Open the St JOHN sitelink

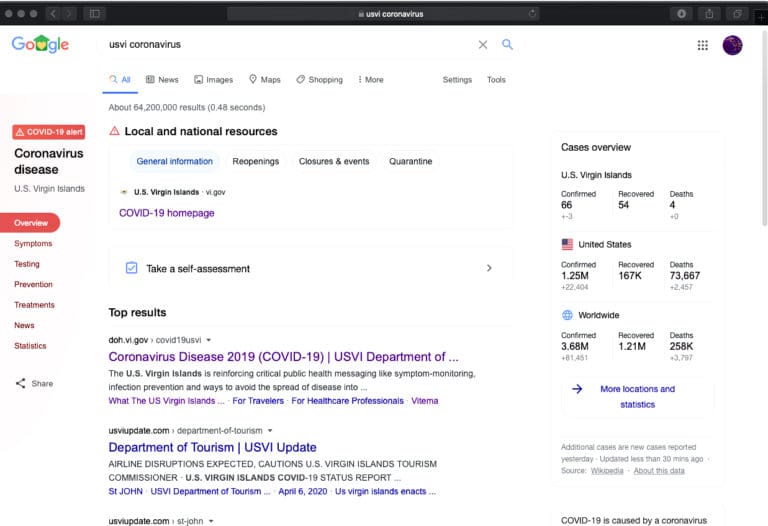[125, 491]
